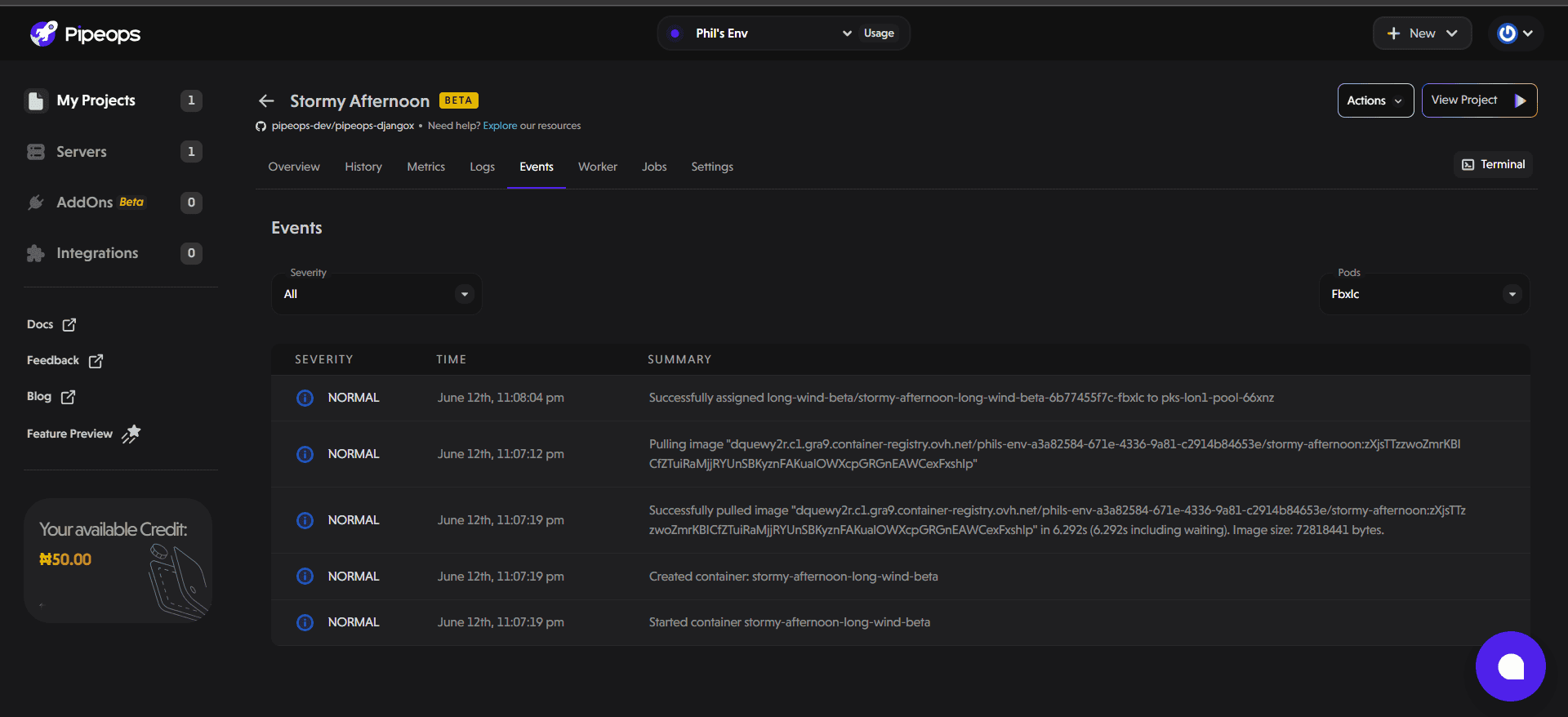Open Servers in sidebar
Image resolution: width=1568 pixels, height=717 pixels.
[x=114, y=152]
